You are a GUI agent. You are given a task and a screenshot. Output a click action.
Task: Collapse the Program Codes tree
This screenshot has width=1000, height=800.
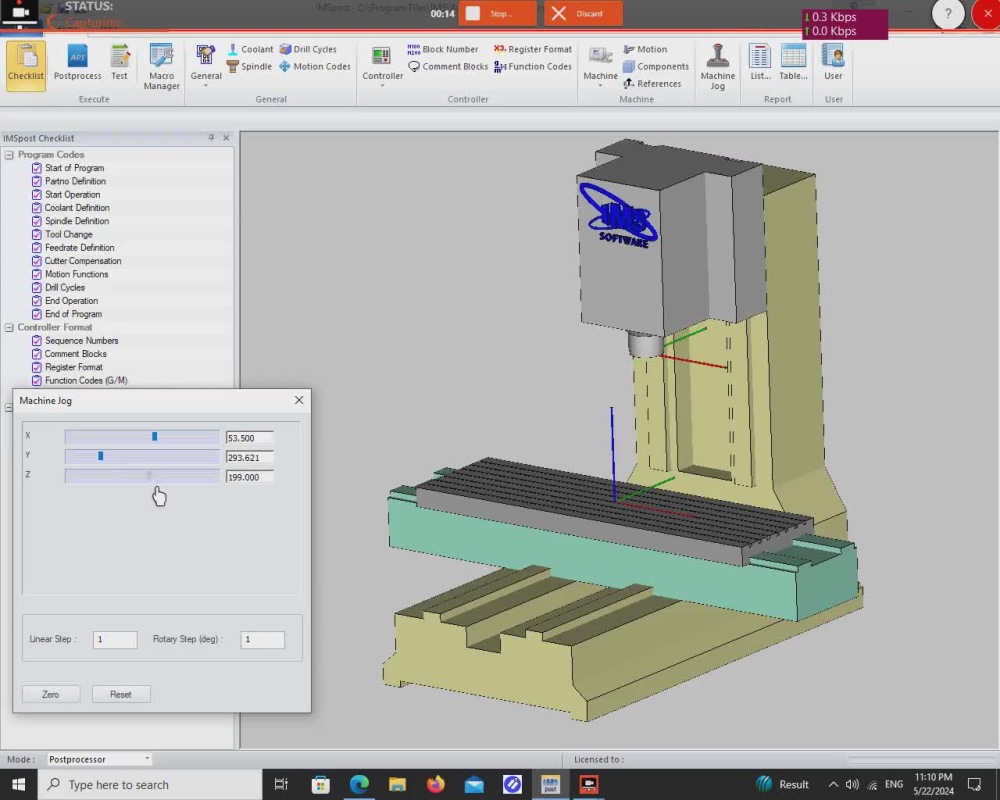point(8,154)
